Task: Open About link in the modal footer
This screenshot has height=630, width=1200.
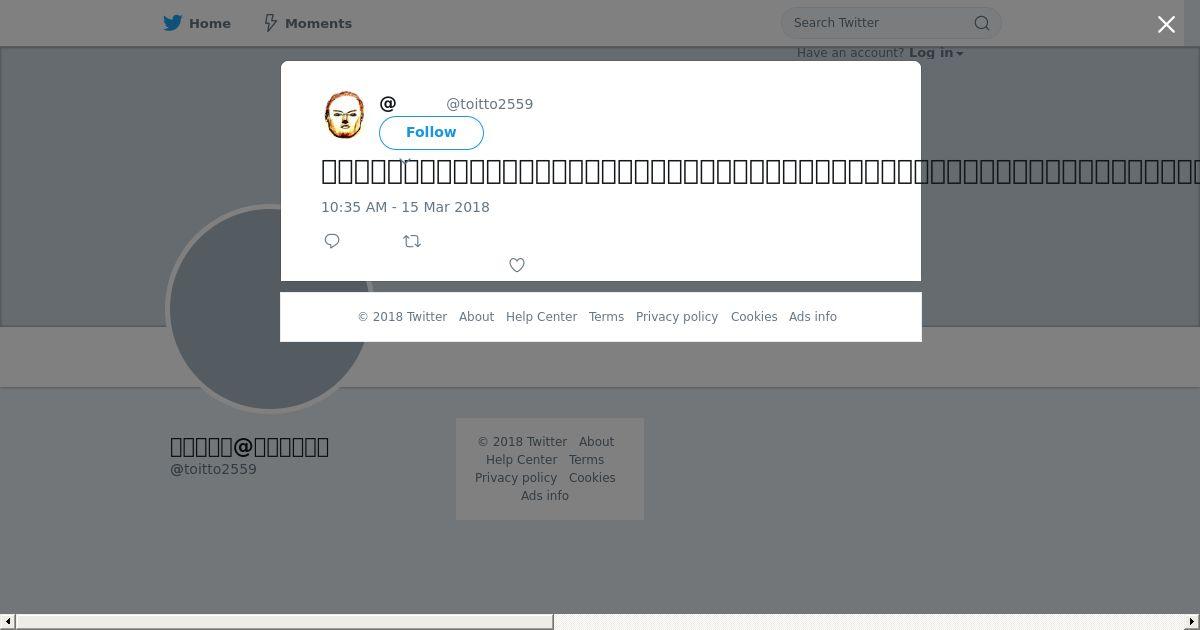Action: 476,317
